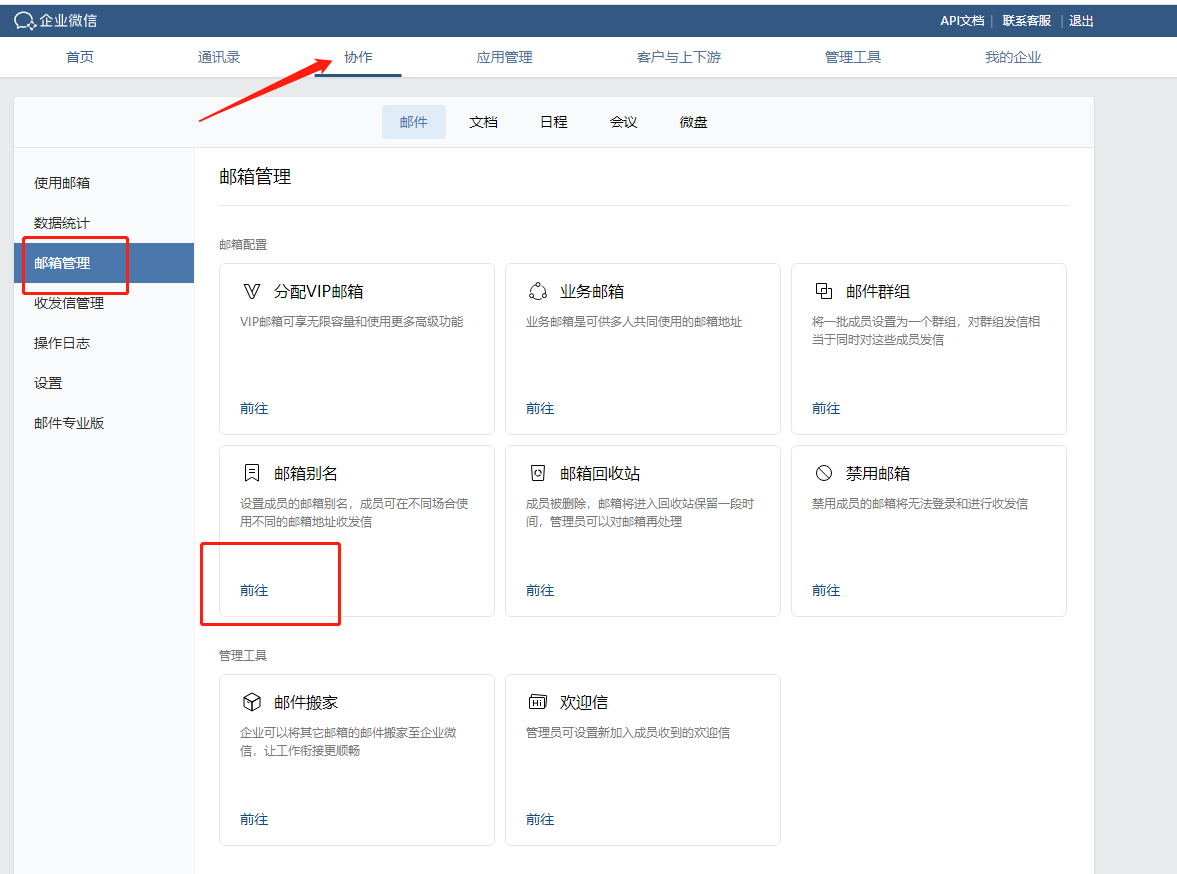Click 前往 under 邮件搬家
This screenshot has width=1177, height=874.
[x=254, y=819]
